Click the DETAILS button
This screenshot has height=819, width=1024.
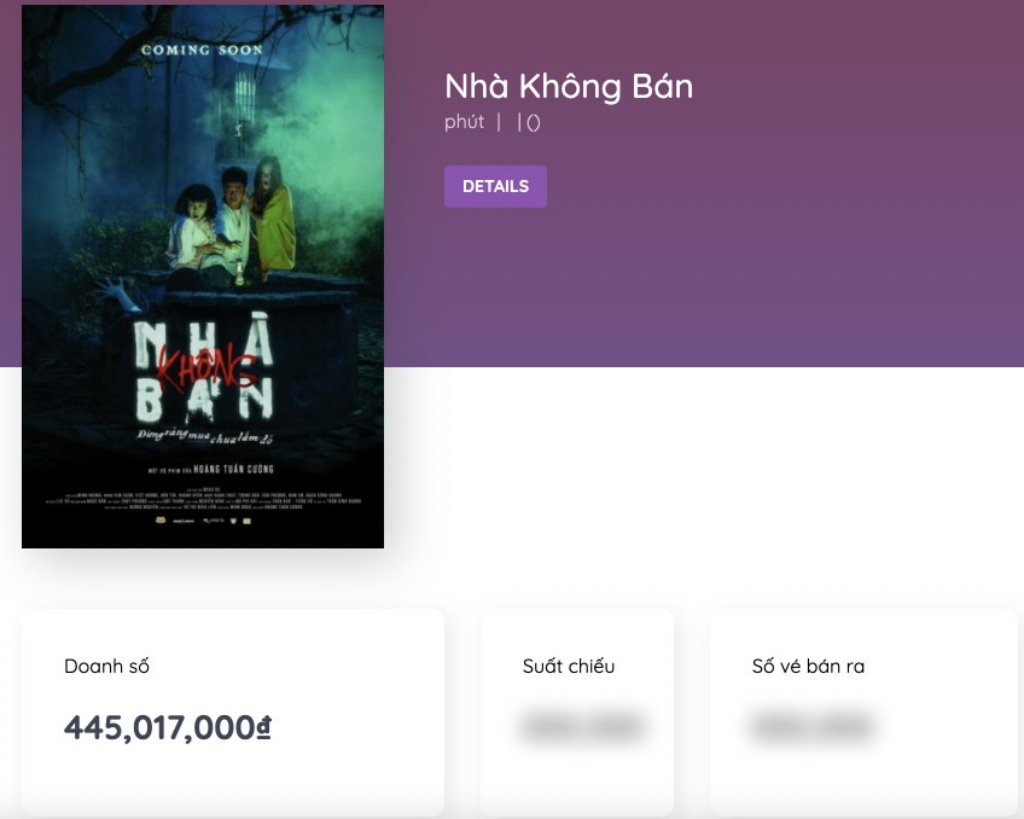495,186
